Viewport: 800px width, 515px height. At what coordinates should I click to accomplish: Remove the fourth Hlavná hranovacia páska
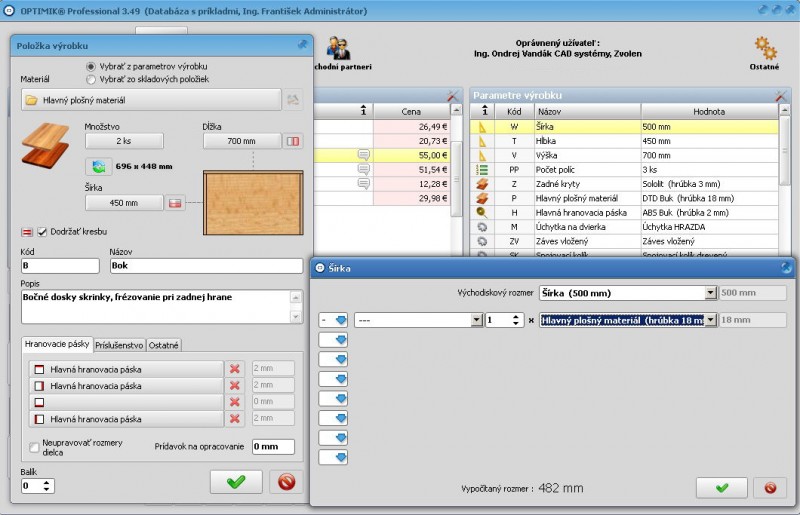click(235, 419)
